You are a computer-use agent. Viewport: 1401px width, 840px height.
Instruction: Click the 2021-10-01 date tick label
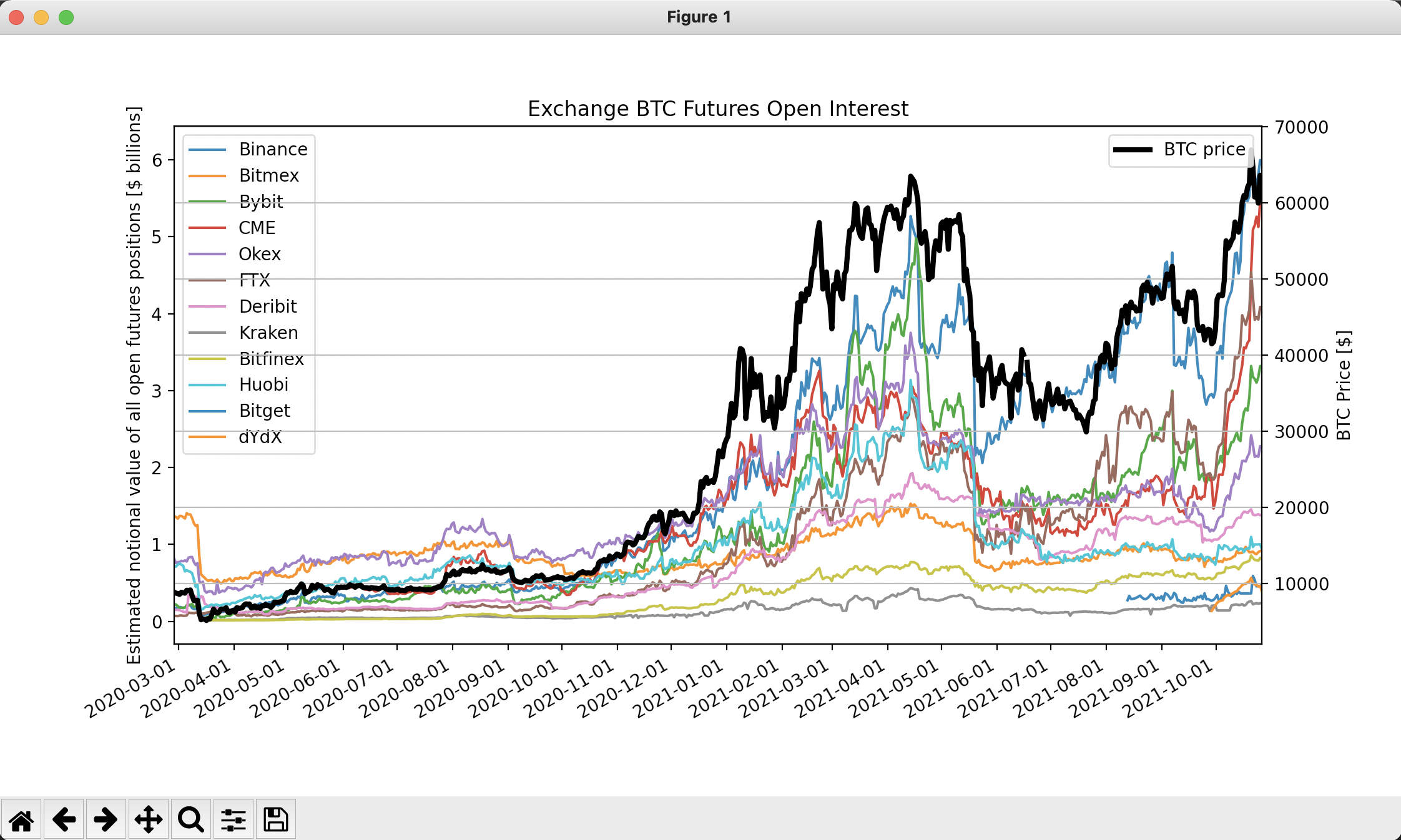pyautogui.click(x=1168, y=689)
